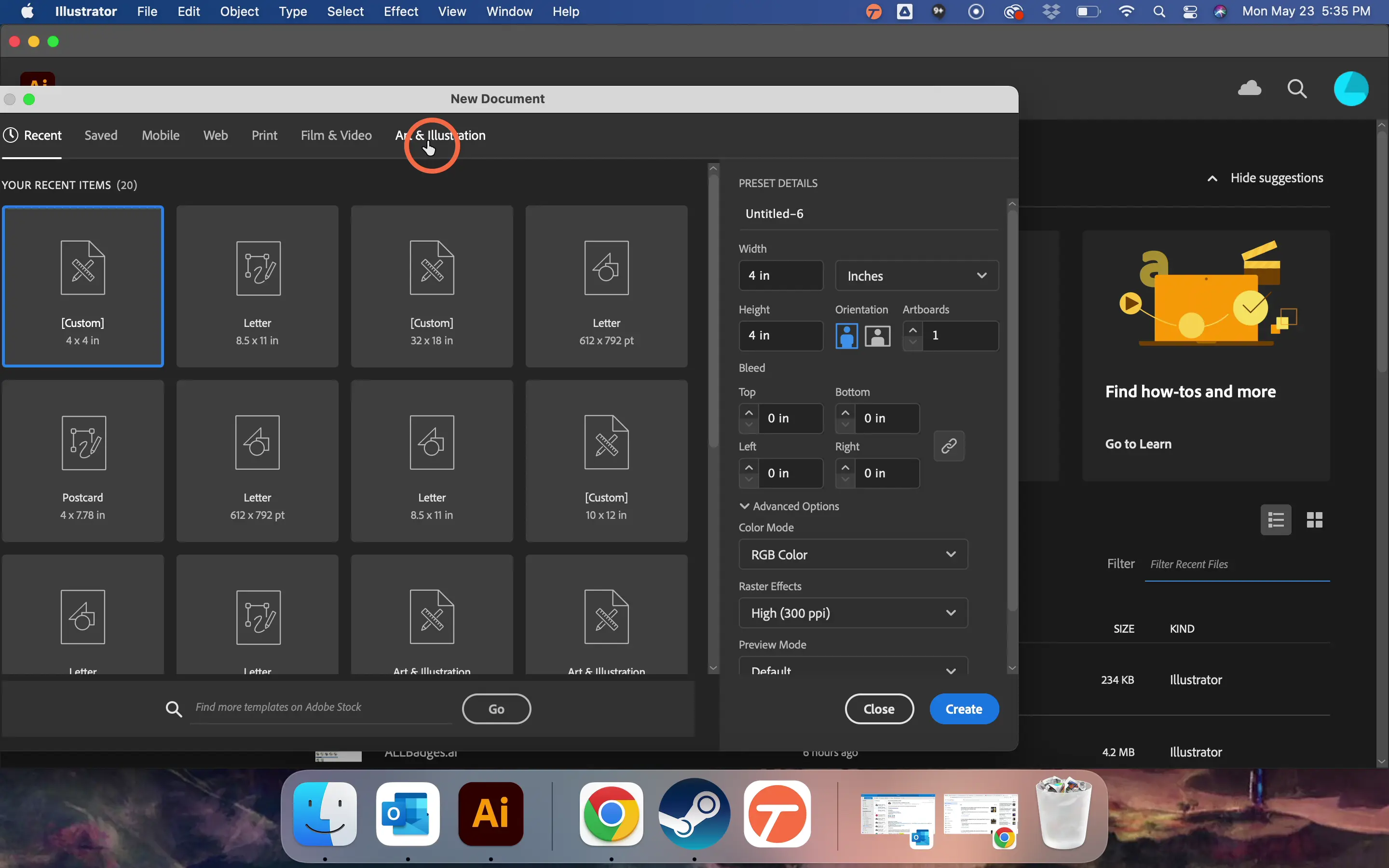Open Control Center in menu bar

click(x=1190, y=12)
